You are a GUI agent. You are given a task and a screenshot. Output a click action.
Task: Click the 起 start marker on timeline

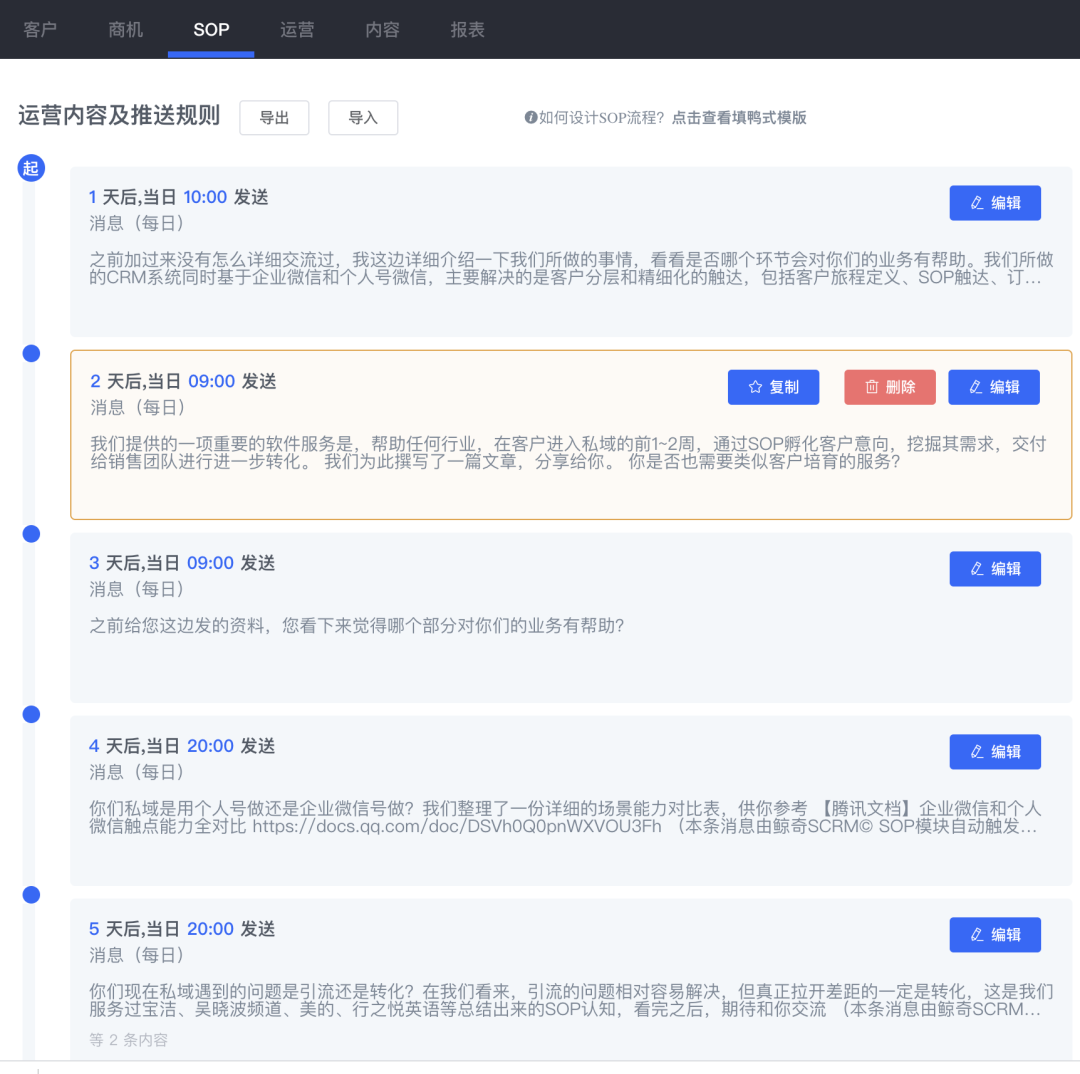click(x=31, y=168)
